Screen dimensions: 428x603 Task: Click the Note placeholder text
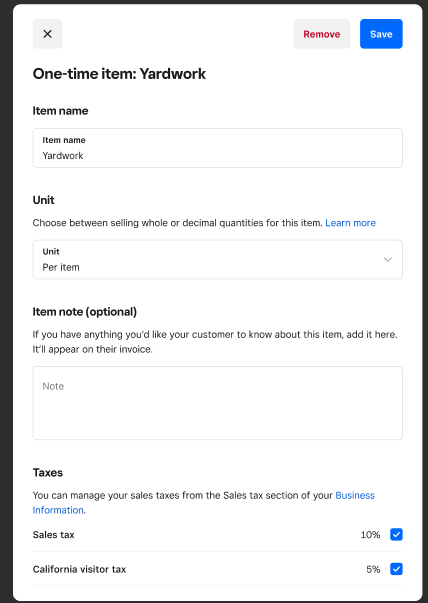tap(53, 386)
